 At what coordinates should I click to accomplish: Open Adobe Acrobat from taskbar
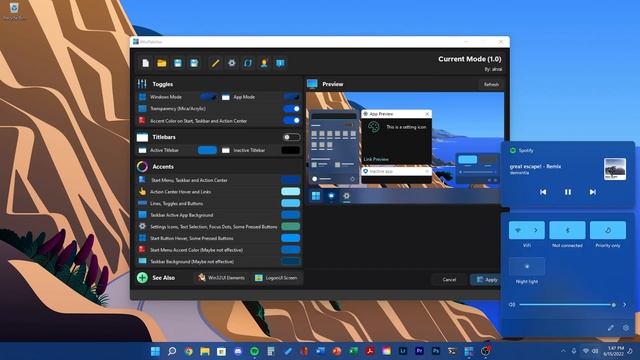point(370,351)
